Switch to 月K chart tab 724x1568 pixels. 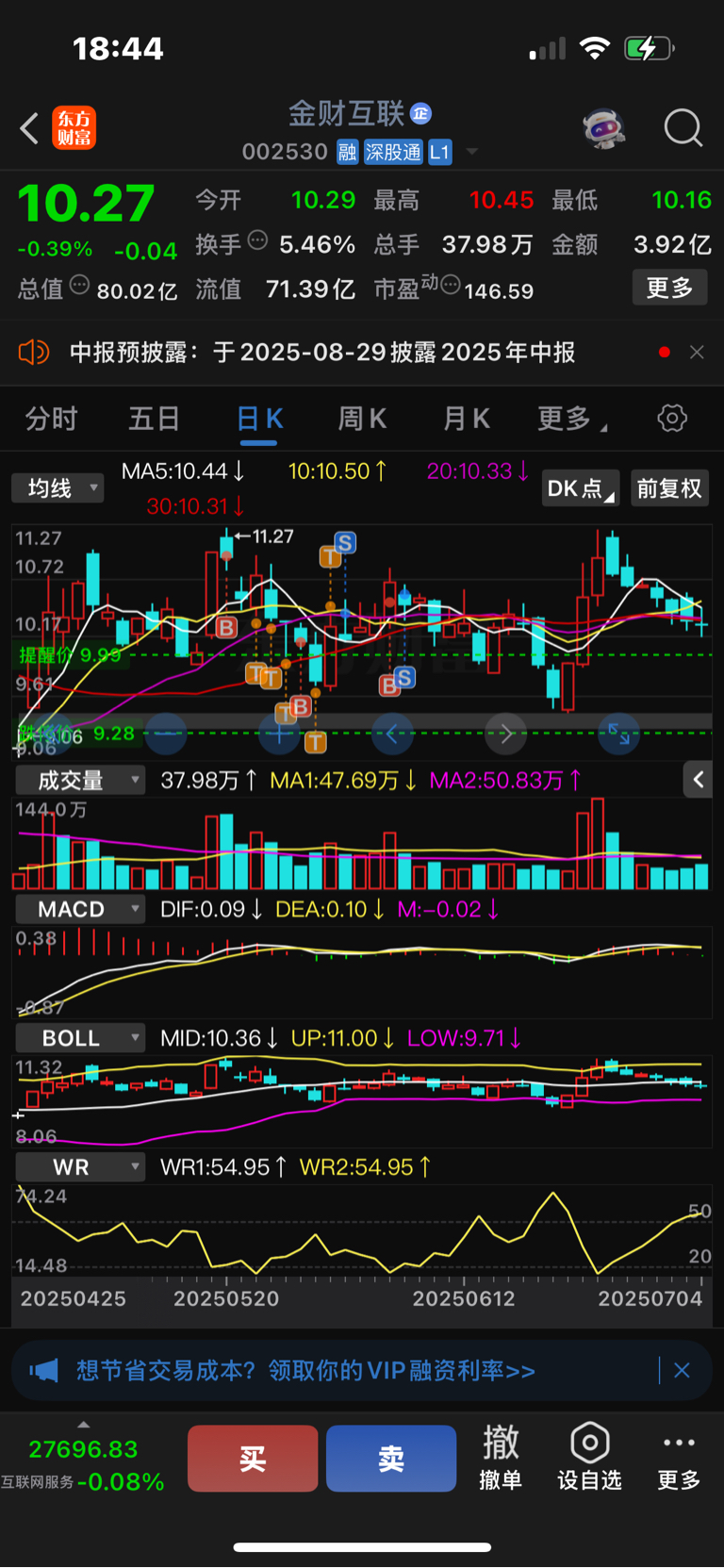466,419
